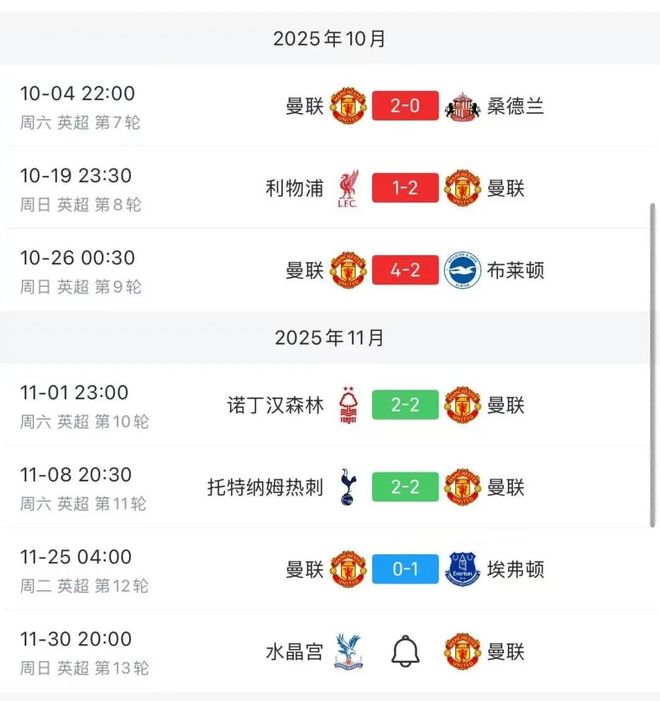Select the 2025年11月 month header
This screenshot has height=701, width=660.
pos(330,338)
